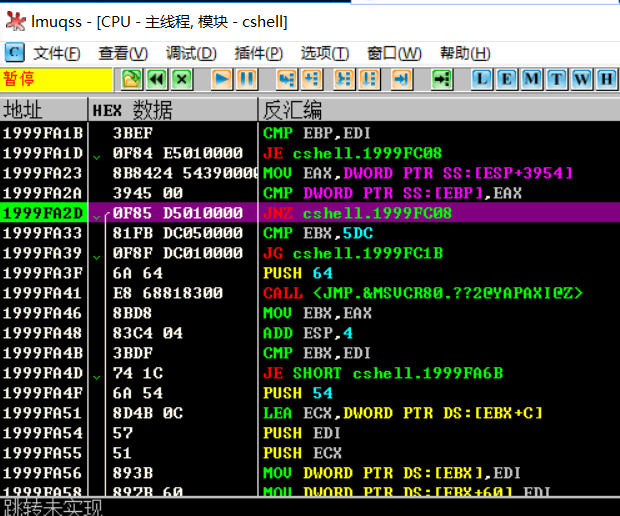The width and height of the screenshot is (620, 516).
Task: Select the CMP EBX,5DC instruction
Action: coord(318,233)
